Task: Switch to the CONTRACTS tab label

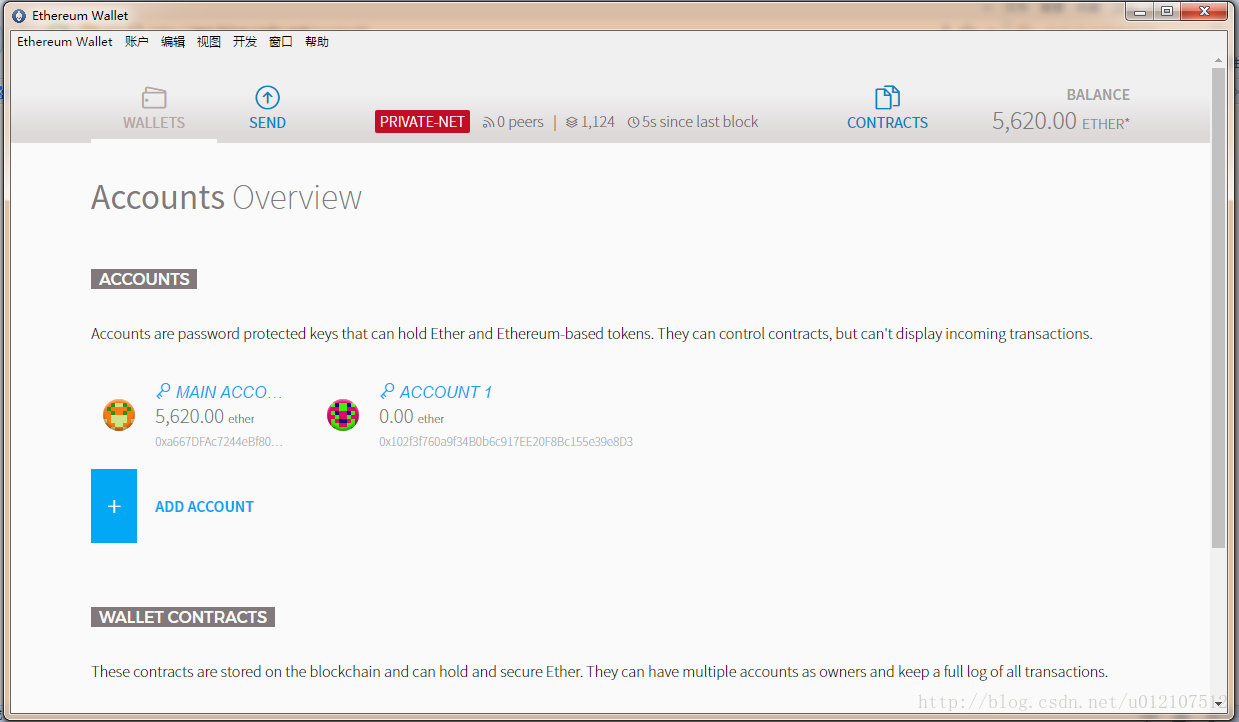Action: coord(887,123)
